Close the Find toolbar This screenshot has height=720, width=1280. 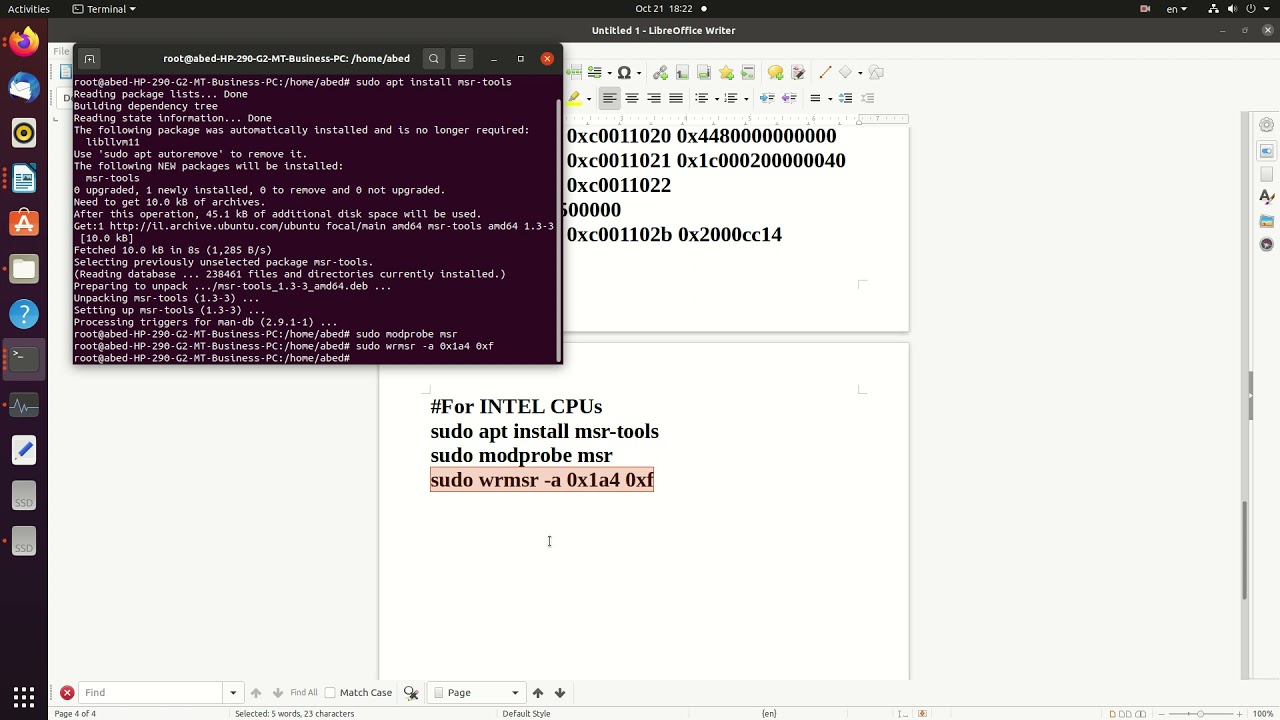[x=67, y=692]
